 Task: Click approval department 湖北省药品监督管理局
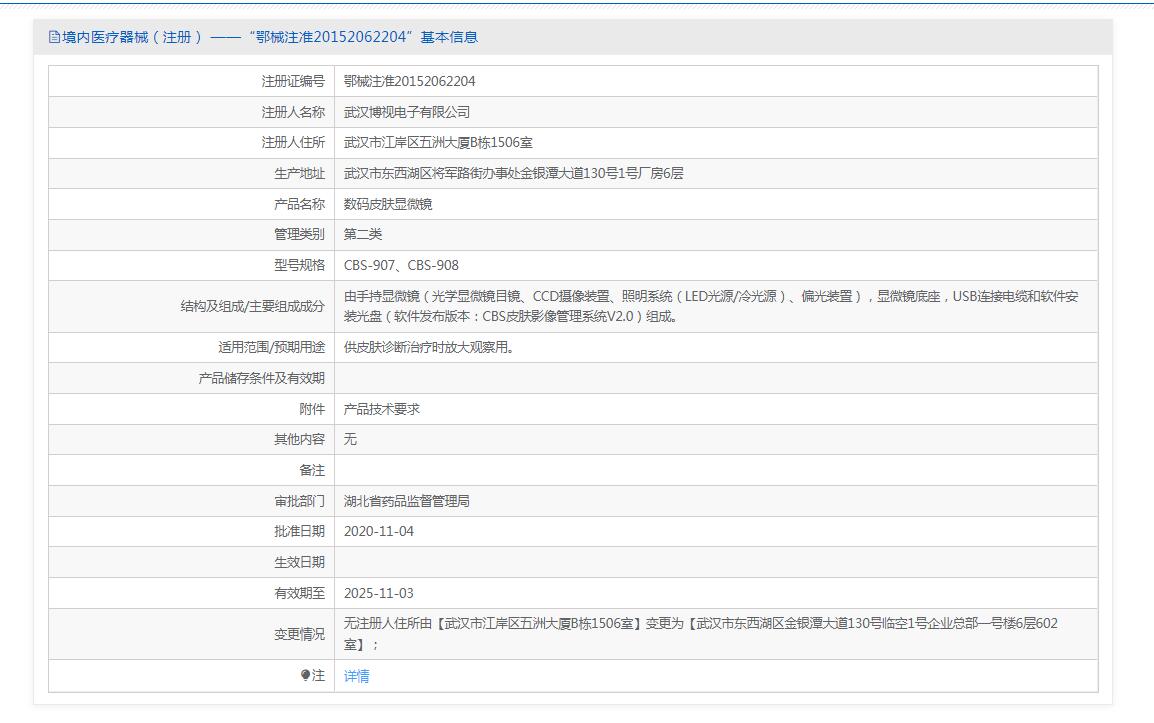[x=406, y=501]
